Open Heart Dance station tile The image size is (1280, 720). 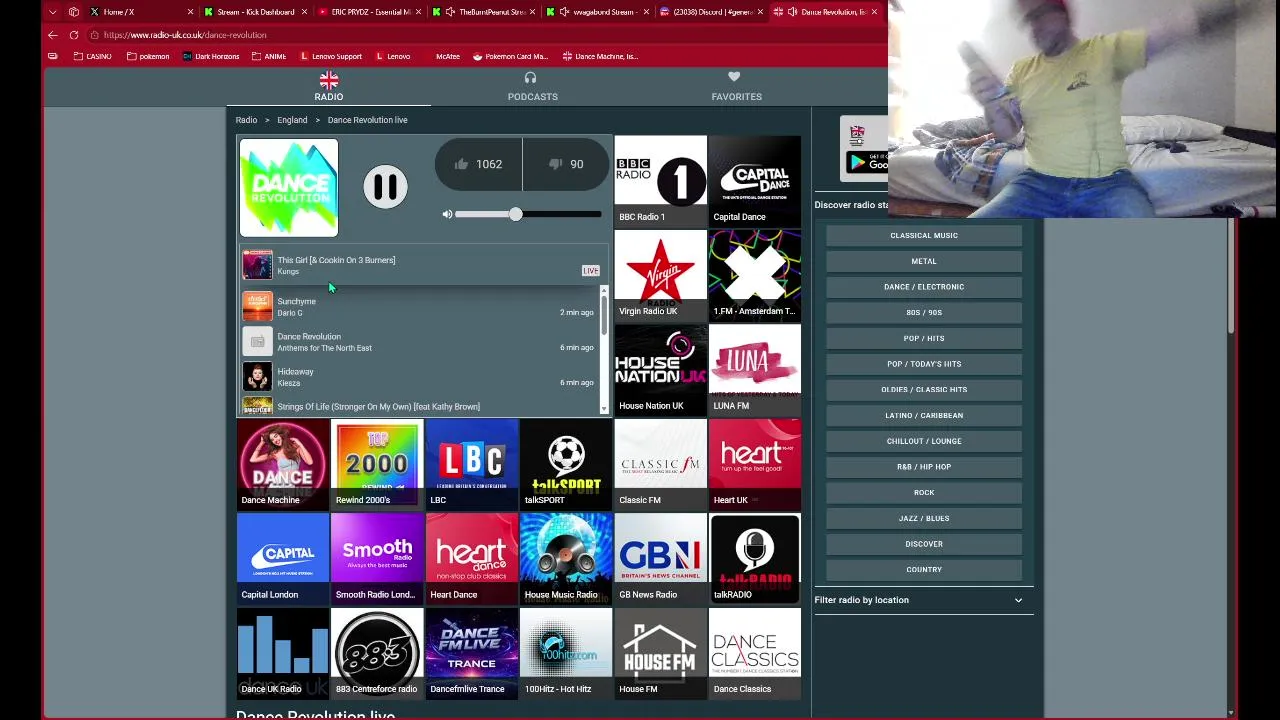[x=472, y=558]
